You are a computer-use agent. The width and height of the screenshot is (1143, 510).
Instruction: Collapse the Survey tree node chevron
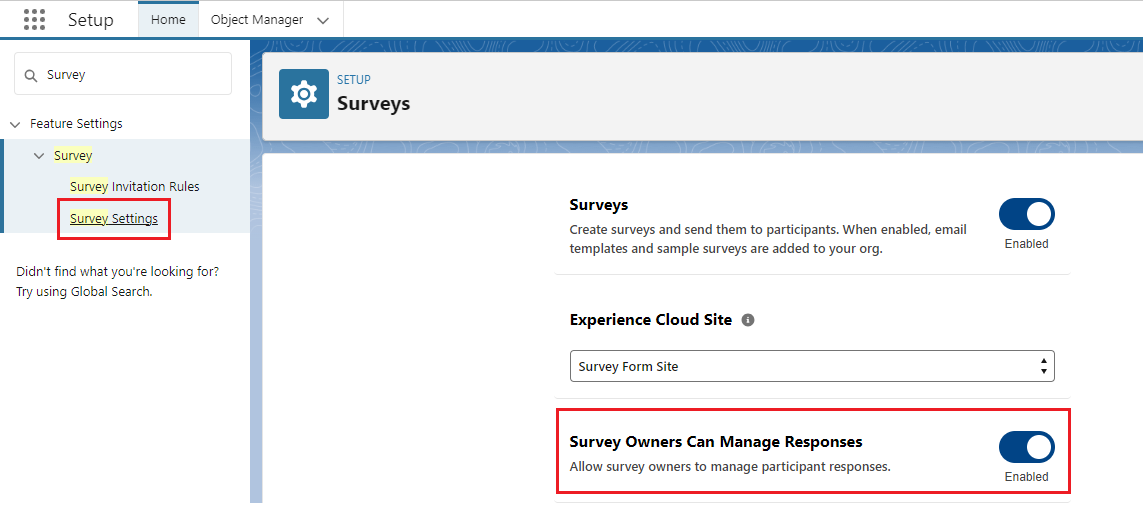pyautogui.click(x=39, y=156)
